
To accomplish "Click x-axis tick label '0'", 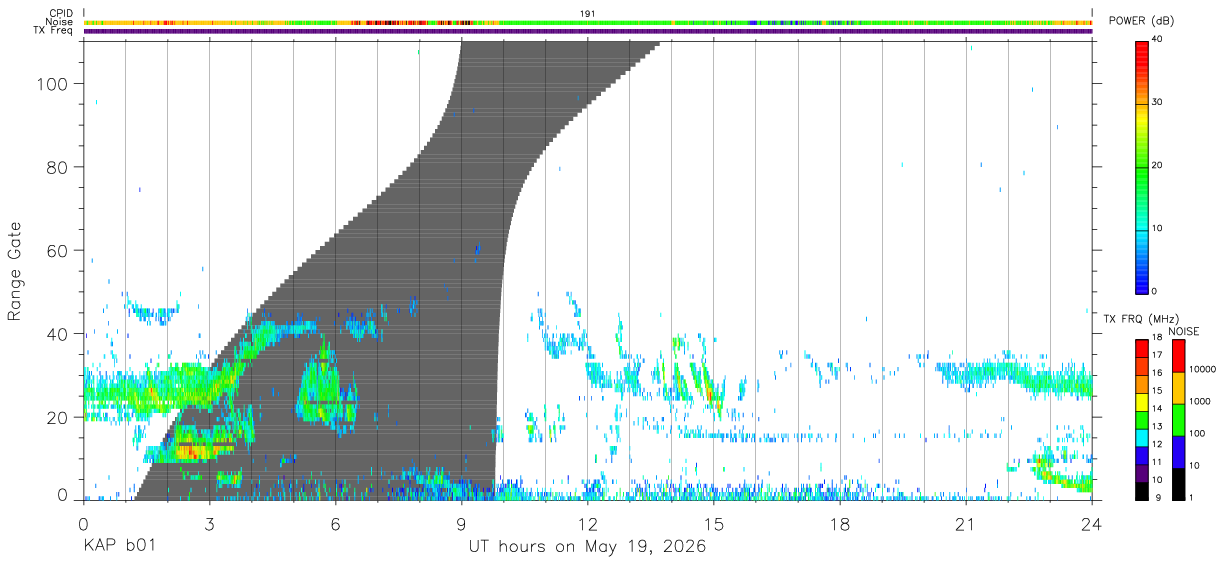I will click(83, 525).
